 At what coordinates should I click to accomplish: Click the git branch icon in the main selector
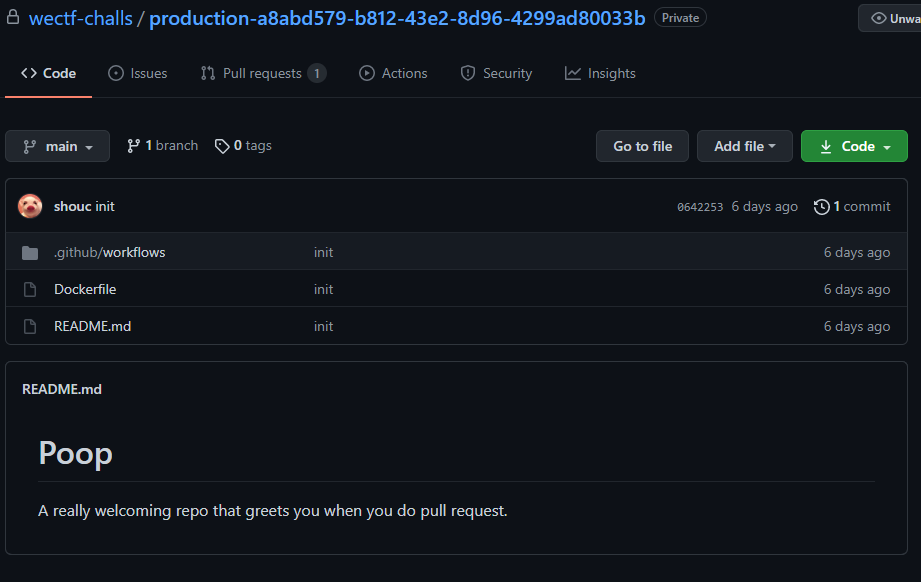(x=29, y=147)
